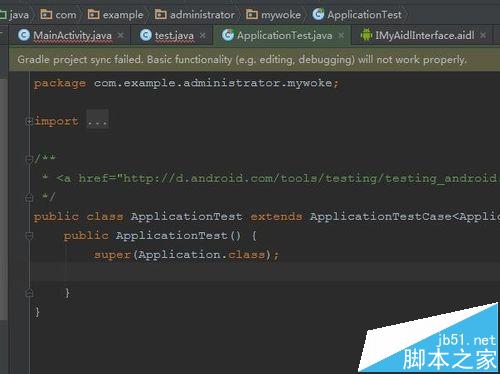Switch to the test.java tab

(x=174, y=35)
